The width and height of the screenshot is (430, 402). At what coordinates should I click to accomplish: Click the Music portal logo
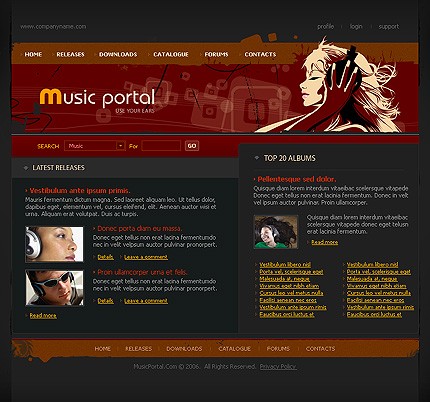[97, 99]
